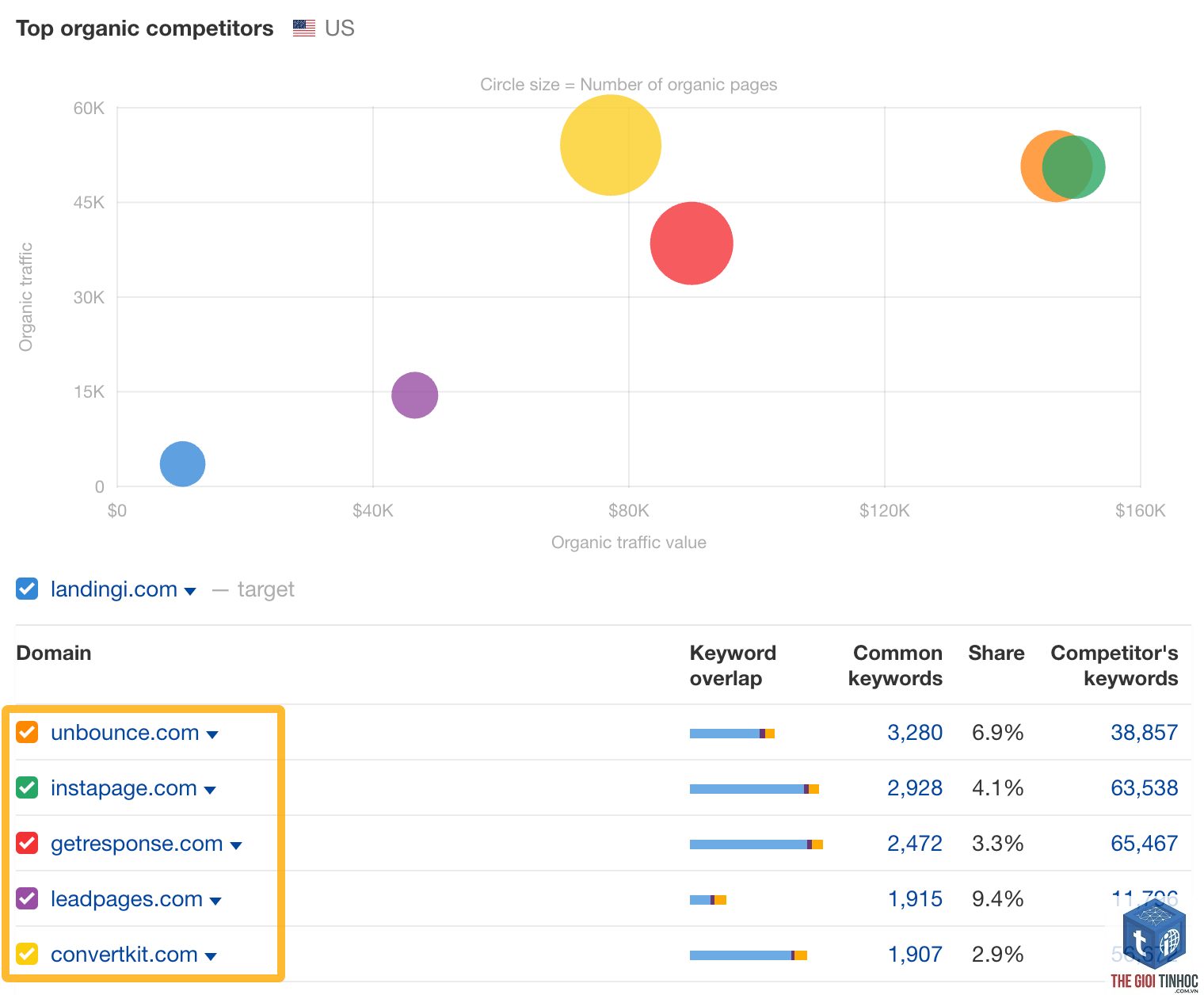Click leadpages.com keyword overlap bar
The height and width of the screenshot is (995, 1204).
tap(708, 900)
